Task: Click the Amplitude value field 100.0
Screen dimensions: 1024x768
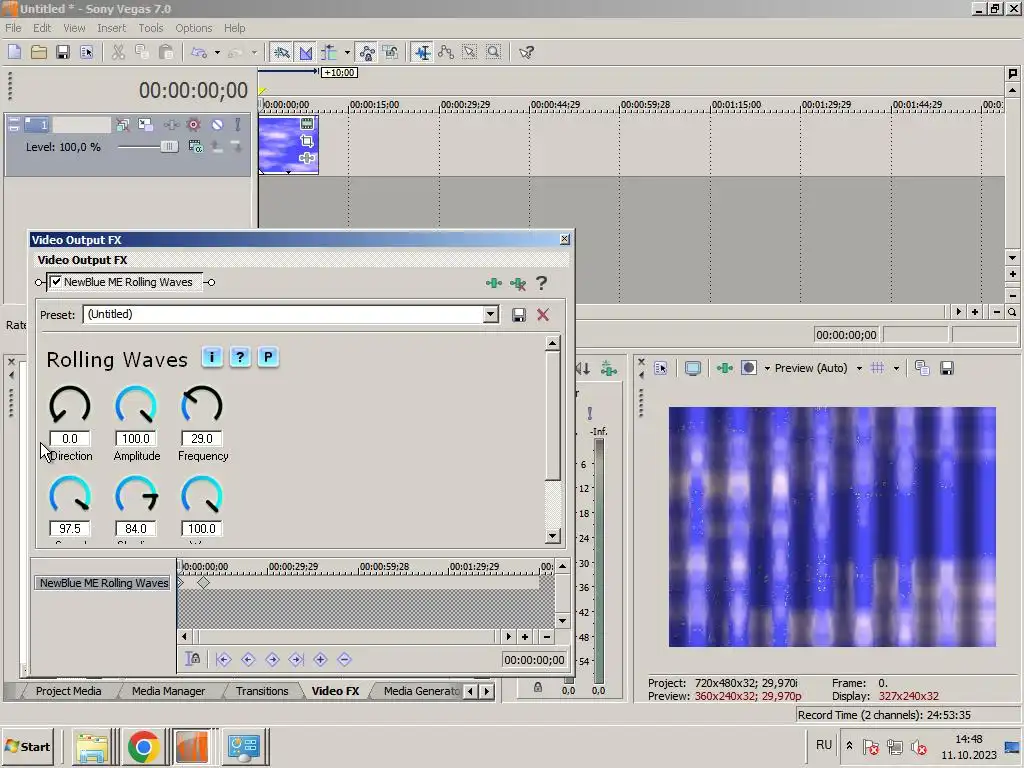Action: tap(136, 439)
